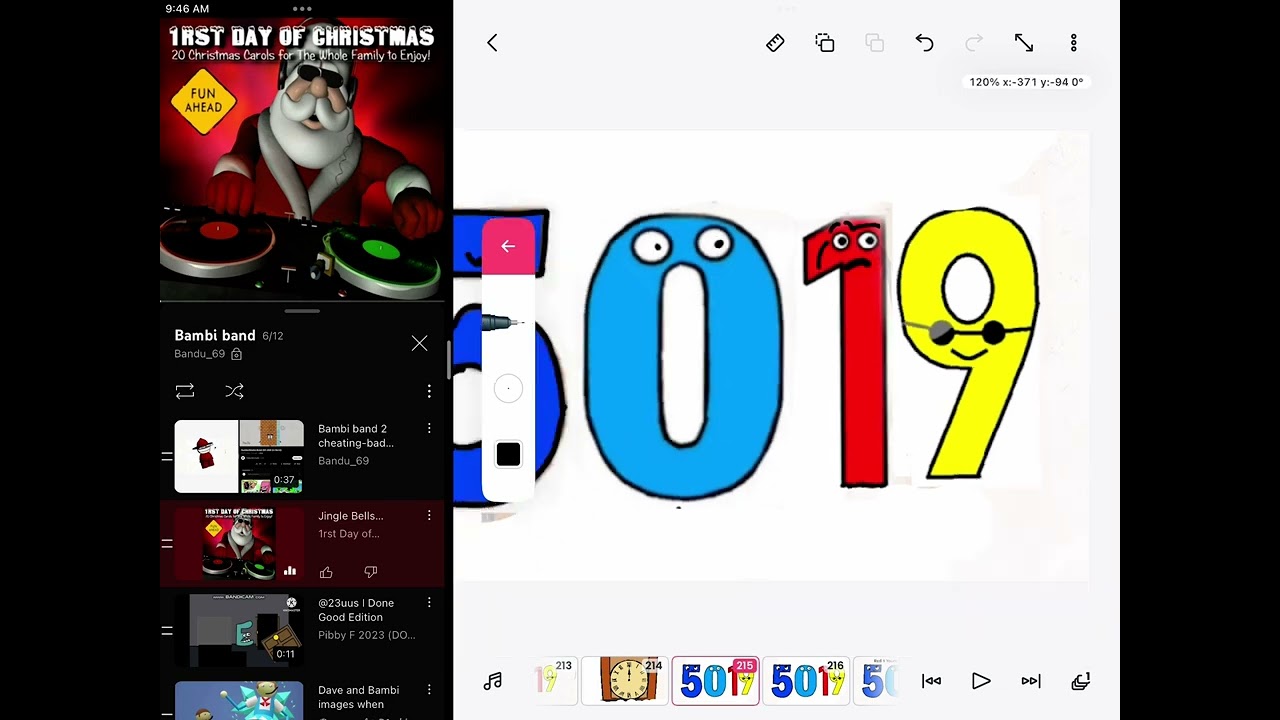Image resolution: width=1280 pixels, height=720 pixels.
Task: Play @23uus Done Good Edition video
Action: pyautogui.click(x=239, y=630)
